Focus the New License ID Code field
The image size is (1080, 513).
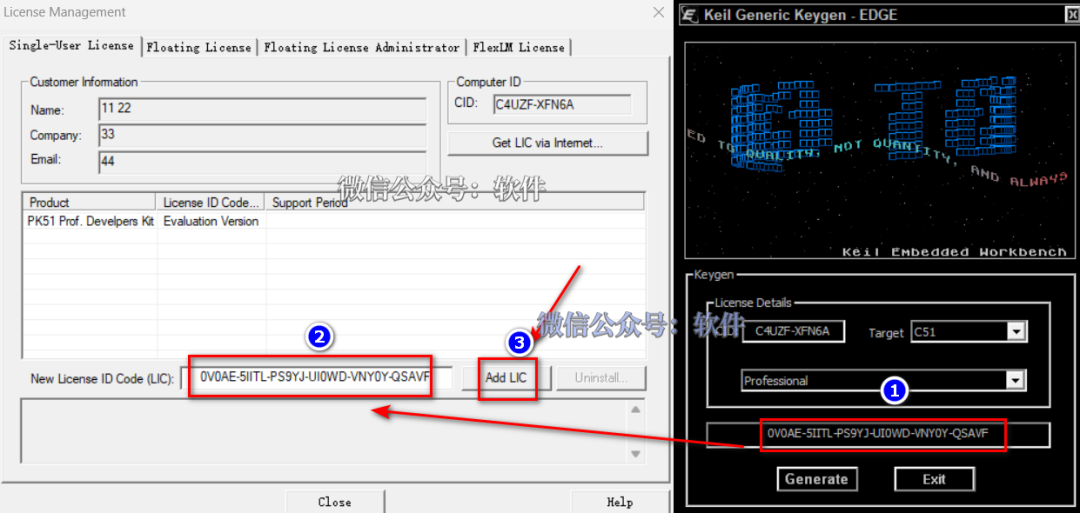coord(317,377)
